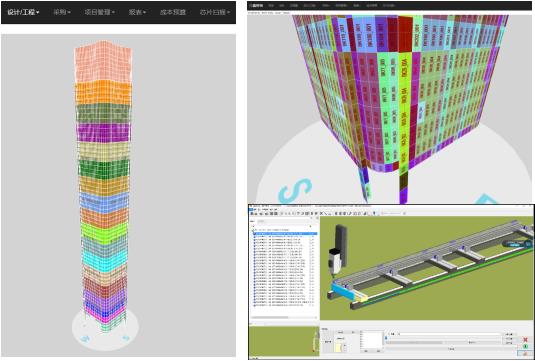Click the blue compass arrow right of tower base
This screenshot has height=361, width=535.
click(126, 338)
